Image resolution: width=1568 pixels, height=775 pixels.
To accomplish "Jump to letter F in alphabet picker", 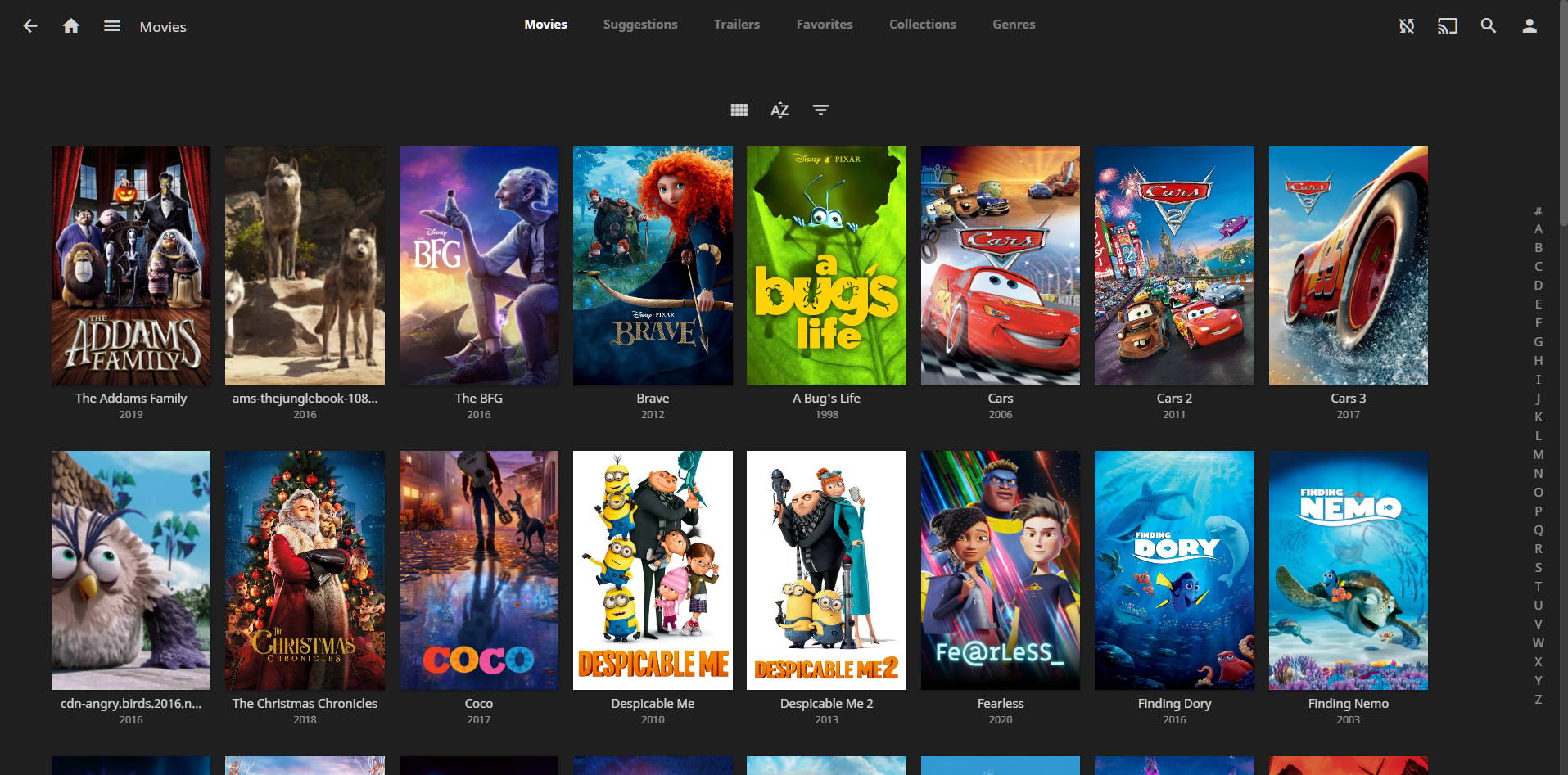I will (1538, 323).
